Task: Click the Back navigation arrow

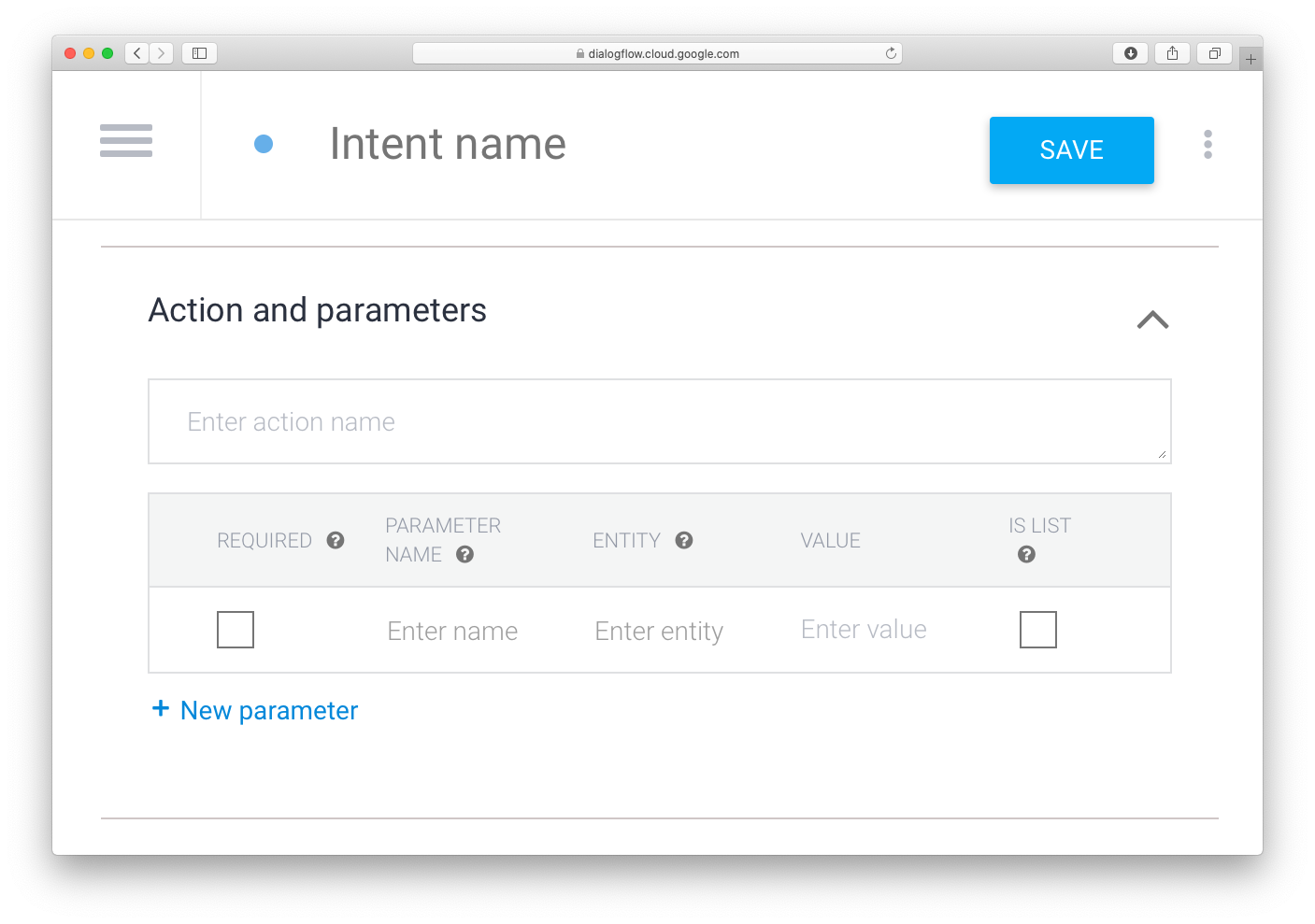Action: coord(136,53)
